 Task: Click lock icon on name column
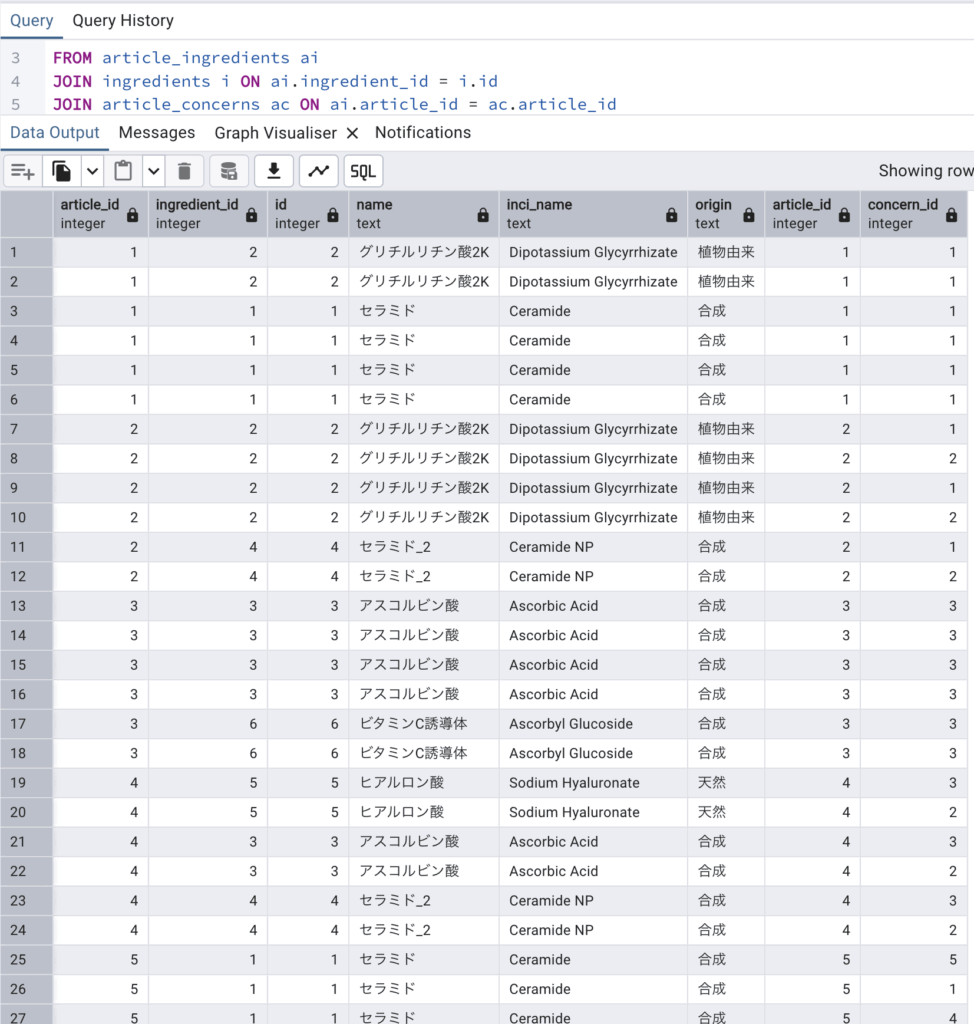coord(483,215)
